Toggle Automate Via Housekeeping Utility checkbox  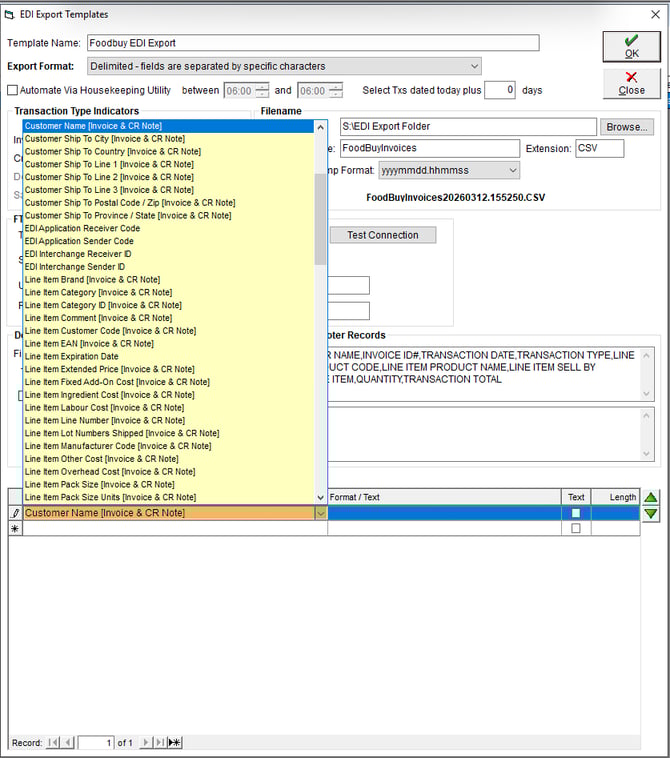13,90
